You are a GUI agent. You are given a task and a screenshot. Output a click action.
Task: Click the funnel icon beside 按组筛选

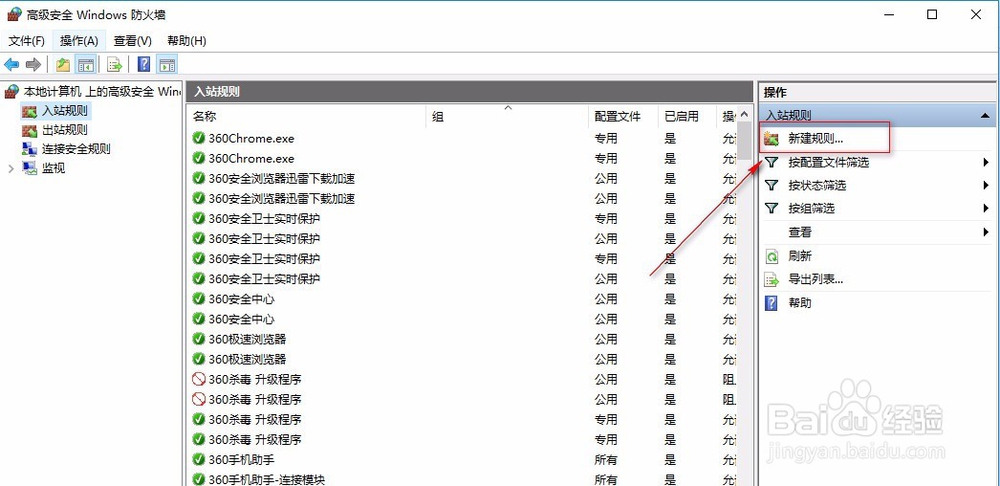pos(772,209)
